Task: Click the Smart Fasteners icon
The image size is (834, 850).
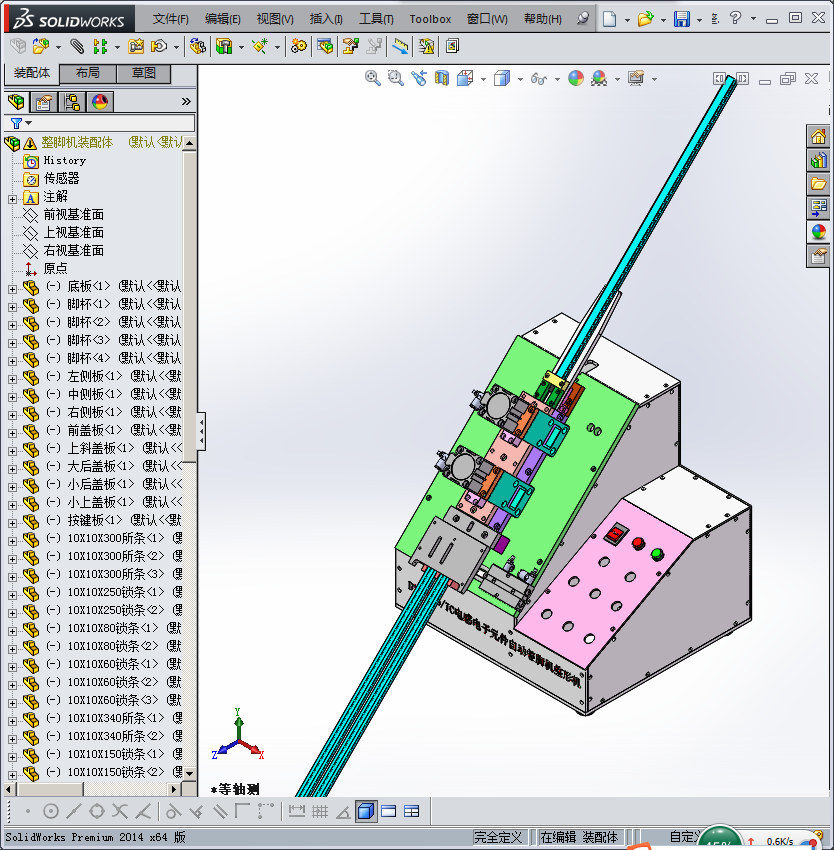Action: [136, 47]
